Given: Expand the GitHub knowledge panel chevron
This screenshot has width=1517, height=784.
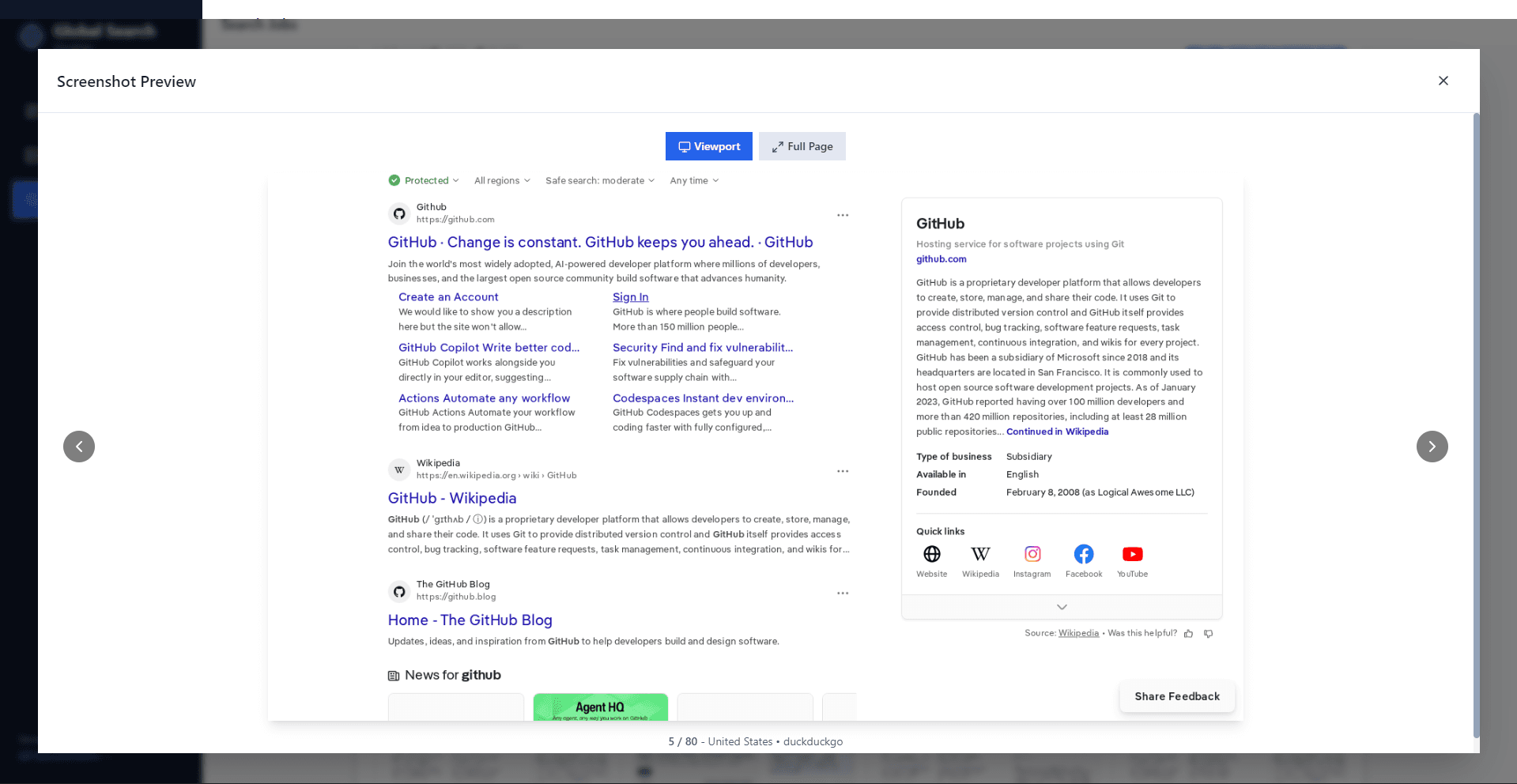Looking at the screenshot, I should point(1061,607).
